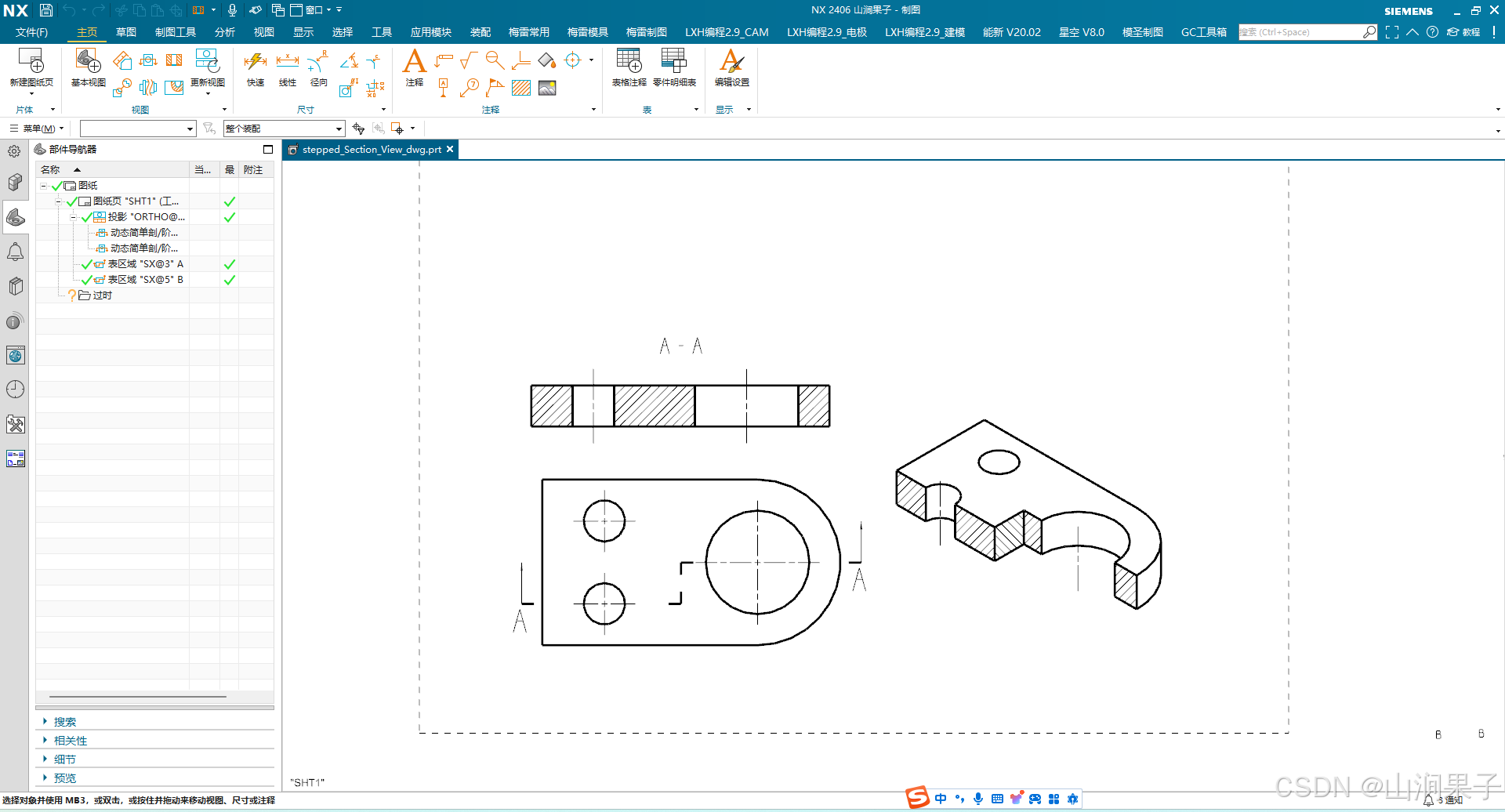Select the stepped_Section_View_dwg.prt document tab
Screen dimensions: 1505x812
pos(371,150)
